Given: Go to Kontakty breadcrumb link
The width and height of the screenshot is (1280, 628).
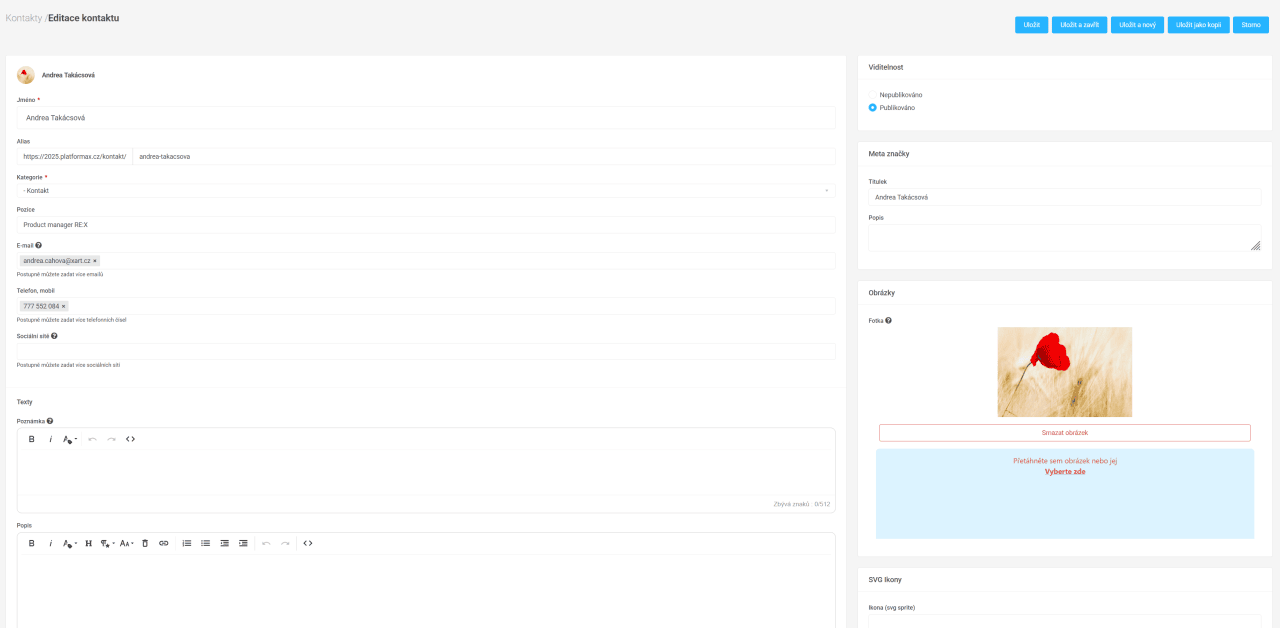Looking at the screenshot, I should click(x=23, y=18).
